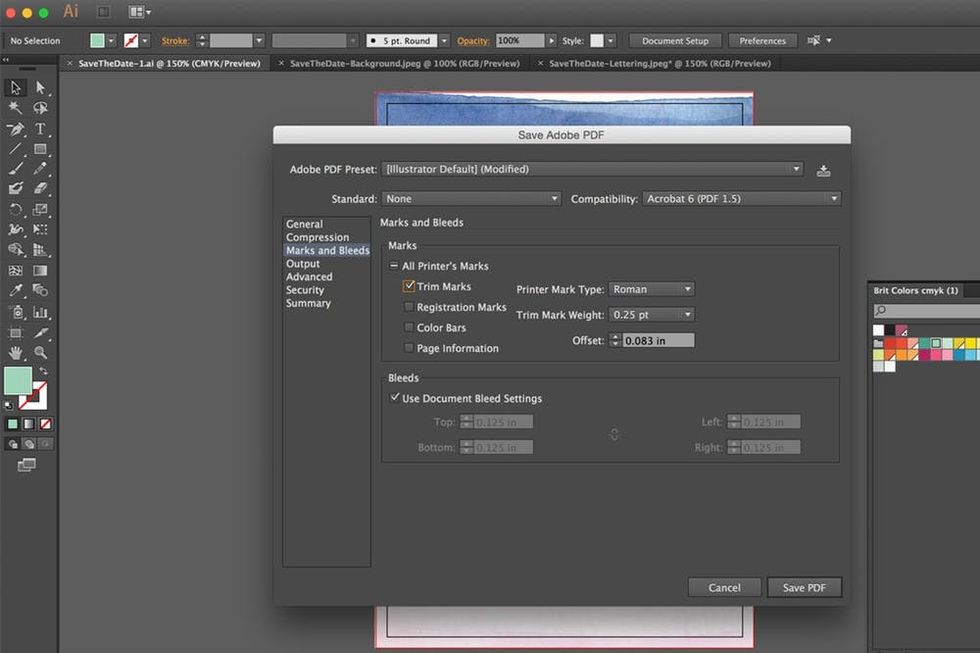Click the yellow swatch in Brit Colors panel
The width and height of the screenshot is (980, 653).
pos(972,343)
